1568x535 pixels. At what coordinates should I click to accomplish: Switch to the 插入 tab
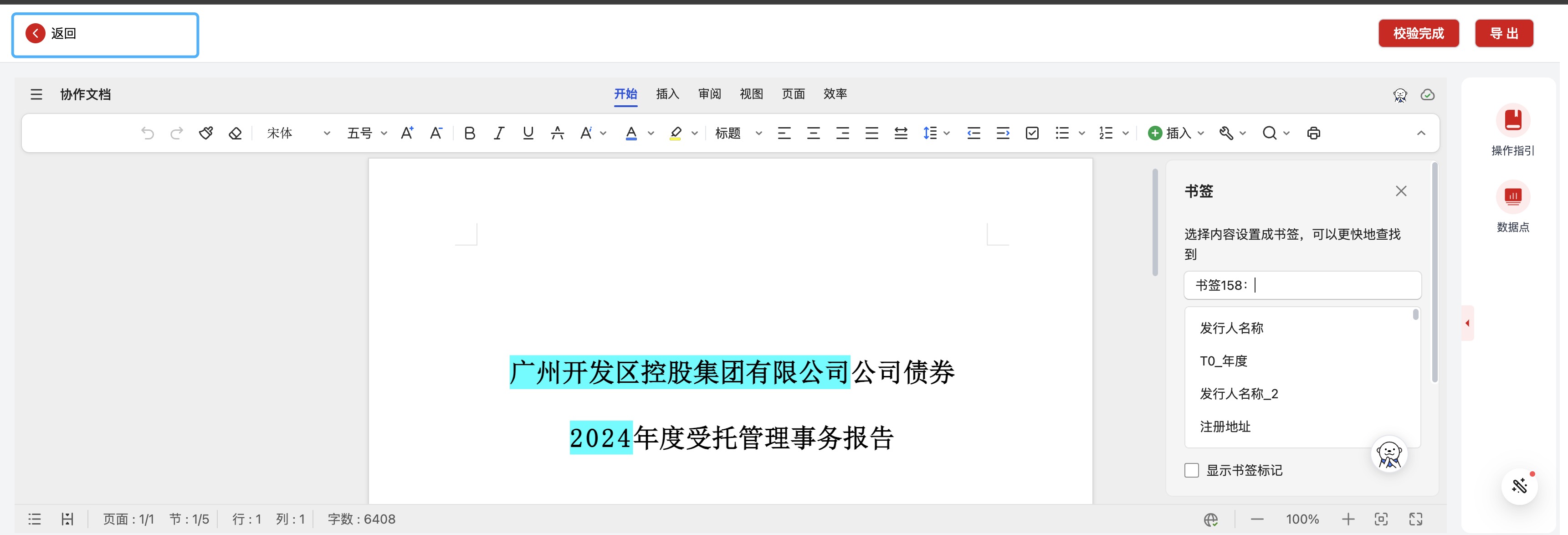tap(667, 94)
